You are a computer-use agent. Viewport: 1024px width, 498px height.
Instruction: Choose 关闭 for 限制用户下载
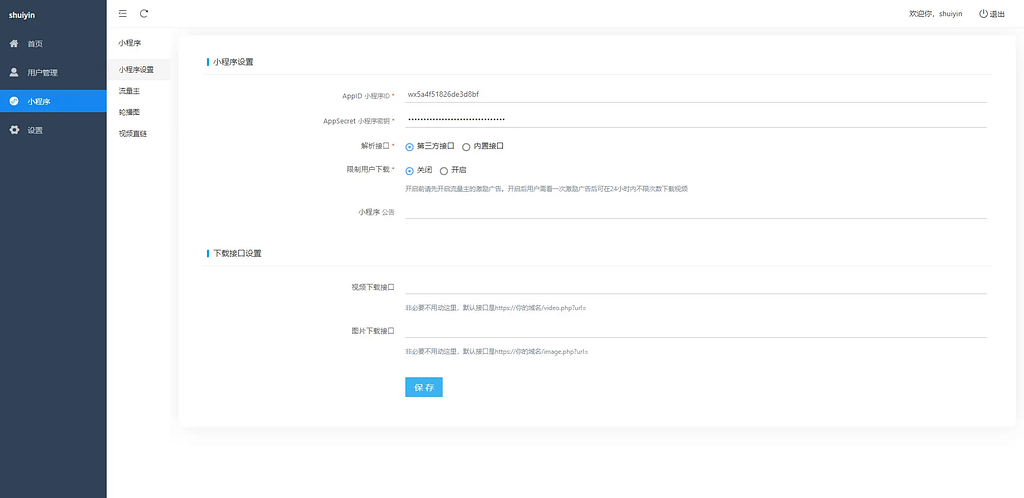pyautogui.click(x=409, y=171)
